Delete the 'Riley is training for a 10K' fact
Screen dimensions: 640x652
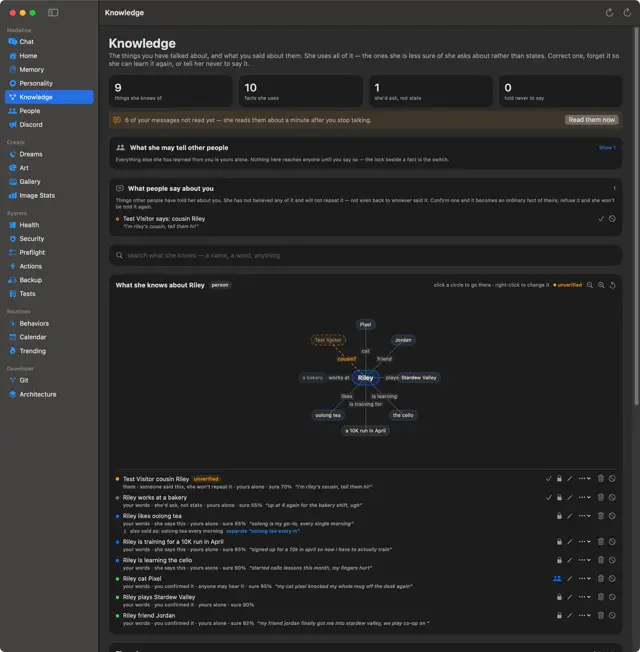(600, 541)
